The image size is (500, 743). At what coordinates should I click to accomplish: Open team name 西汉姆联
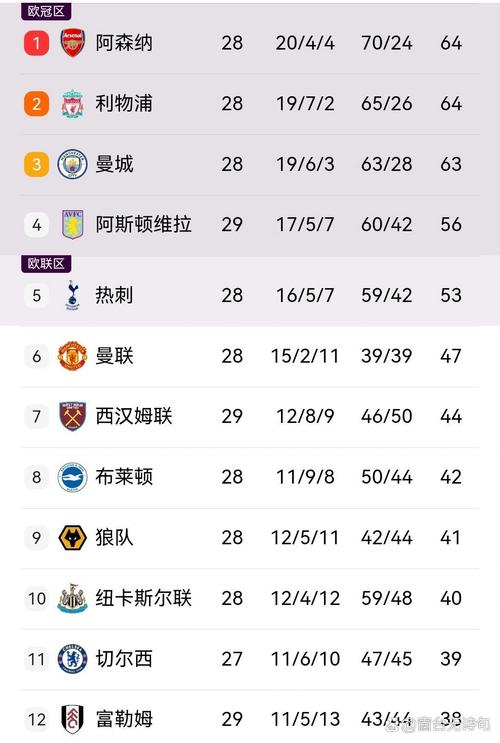click(134, 416)
